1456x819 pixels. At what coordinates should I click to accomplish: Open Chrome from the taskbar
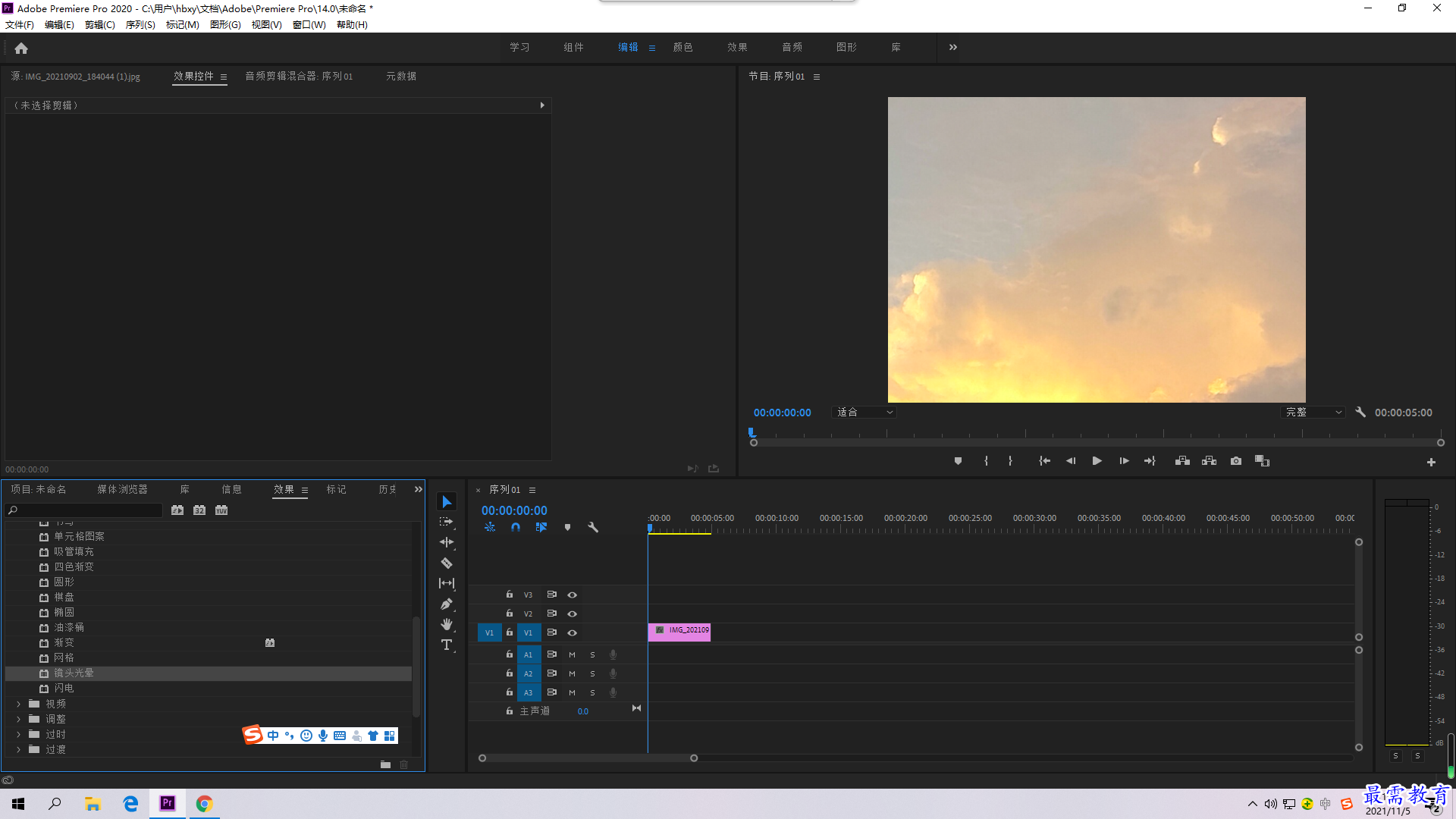[204, 803]
